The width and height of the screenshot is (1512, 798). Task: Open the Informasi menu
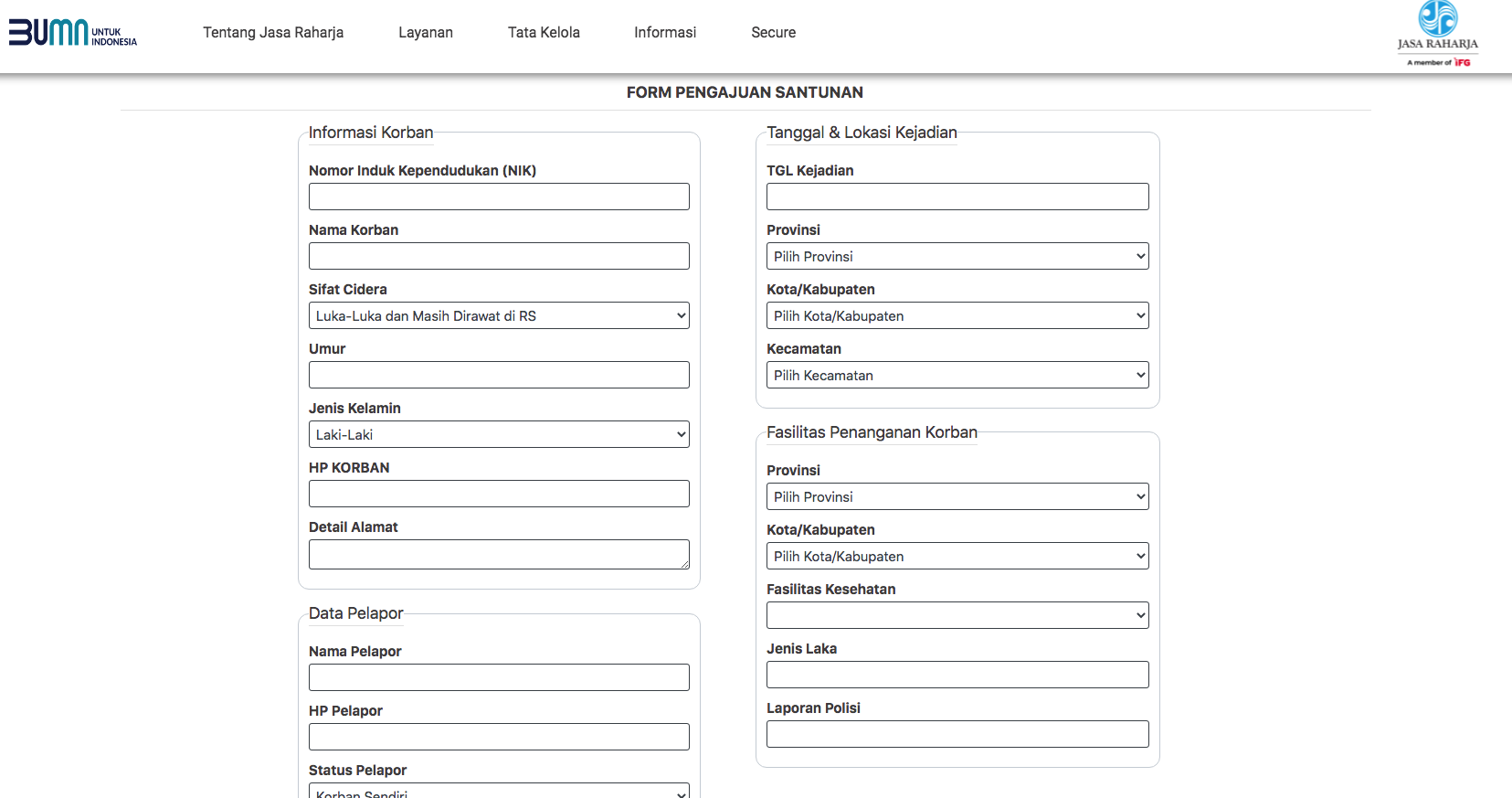coord(665,32)
